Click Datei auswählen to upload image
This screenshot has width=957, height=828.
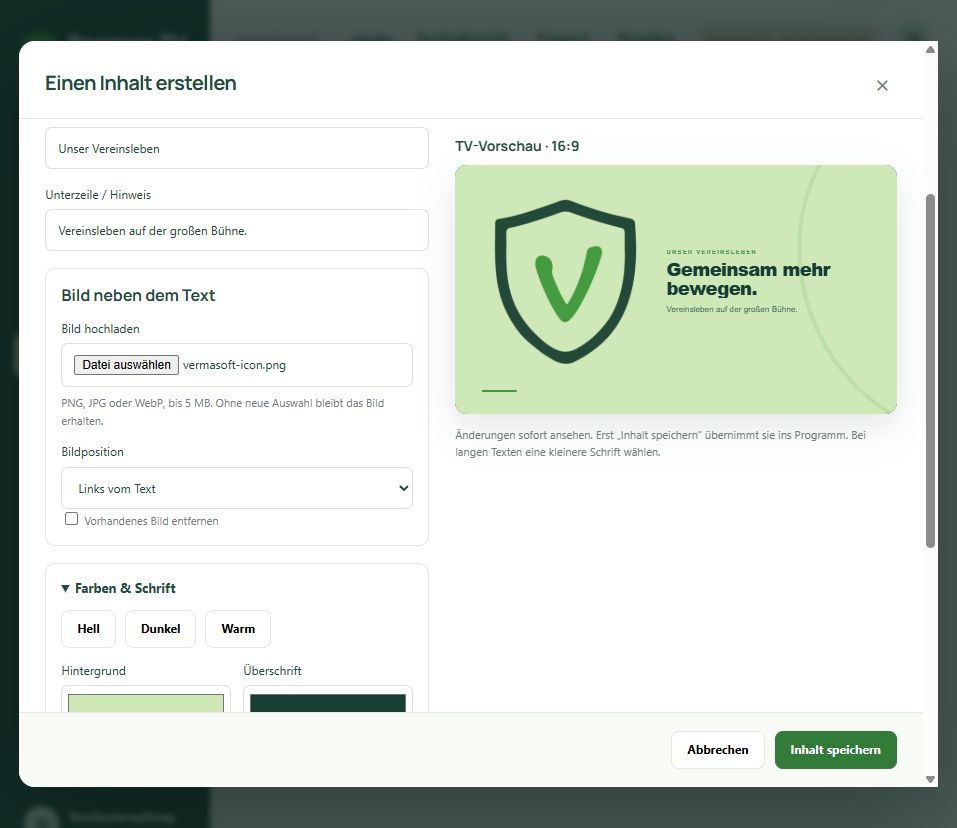(126, 365)
